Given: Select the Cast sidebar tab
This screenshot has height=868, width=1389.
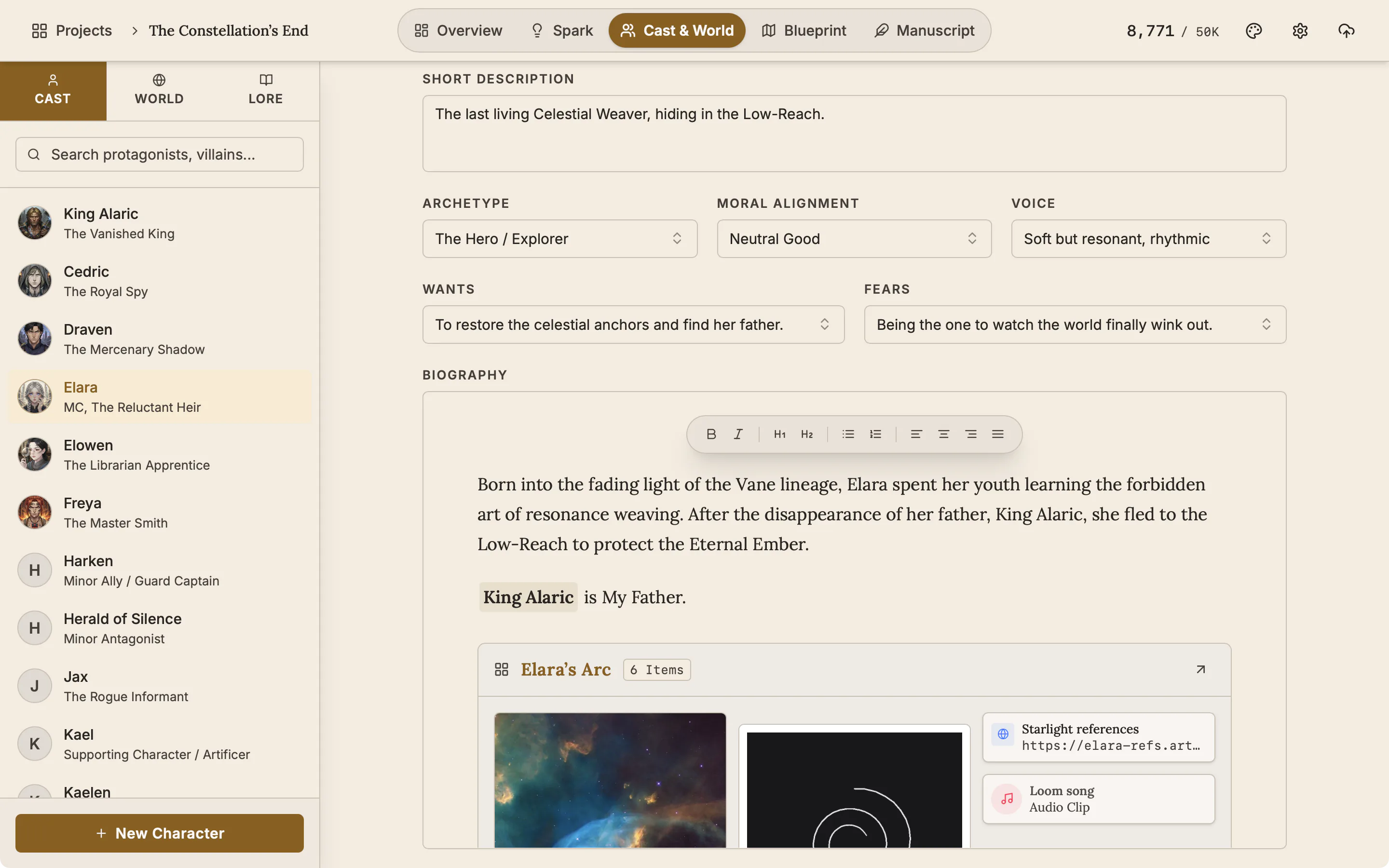Looking at the screenshot, I should tap(53, 91).
